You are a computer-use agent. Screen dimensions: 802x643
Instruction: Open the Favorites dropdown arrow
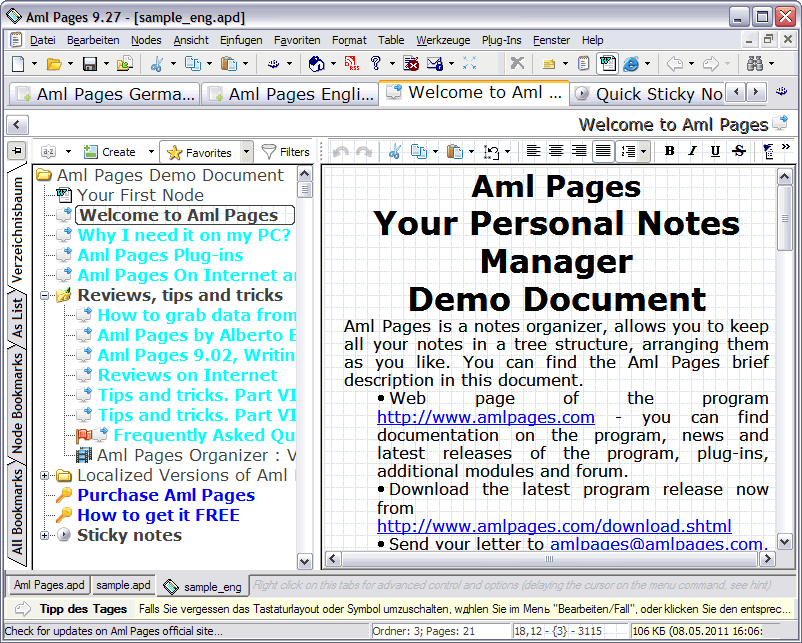click(247, 152)
